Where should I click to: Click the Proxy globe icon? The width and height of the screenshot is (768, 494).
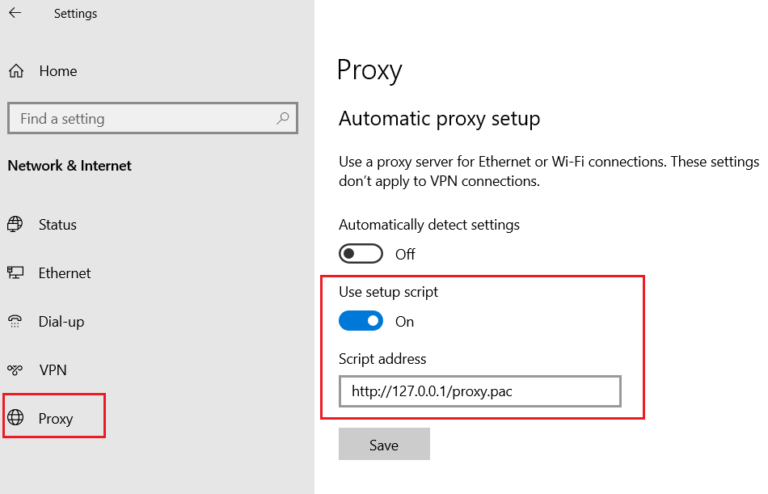tap(15, 418)
